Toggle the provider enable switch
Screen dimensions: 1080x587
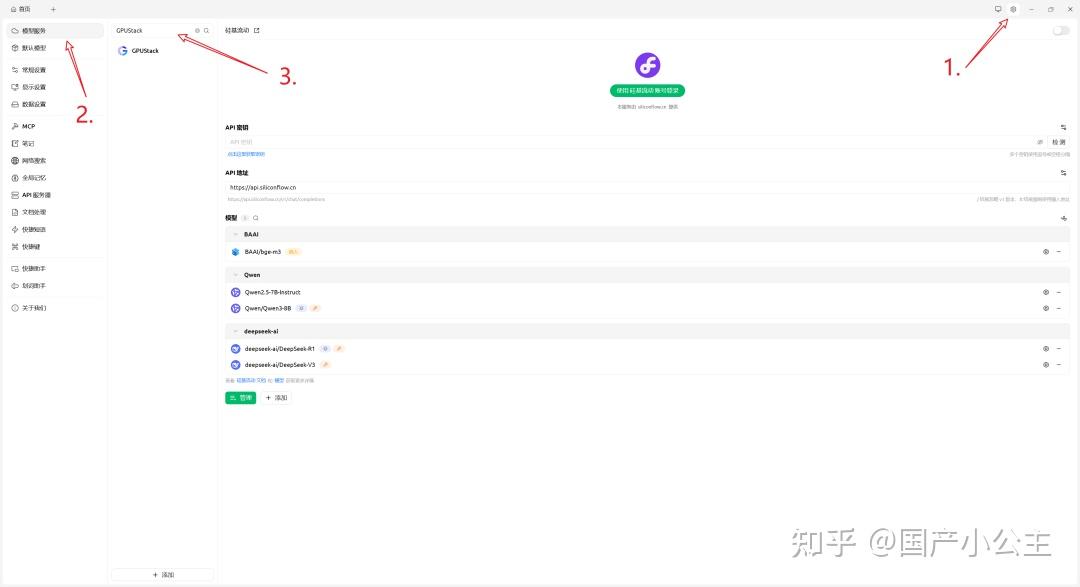pos(1061,30)
